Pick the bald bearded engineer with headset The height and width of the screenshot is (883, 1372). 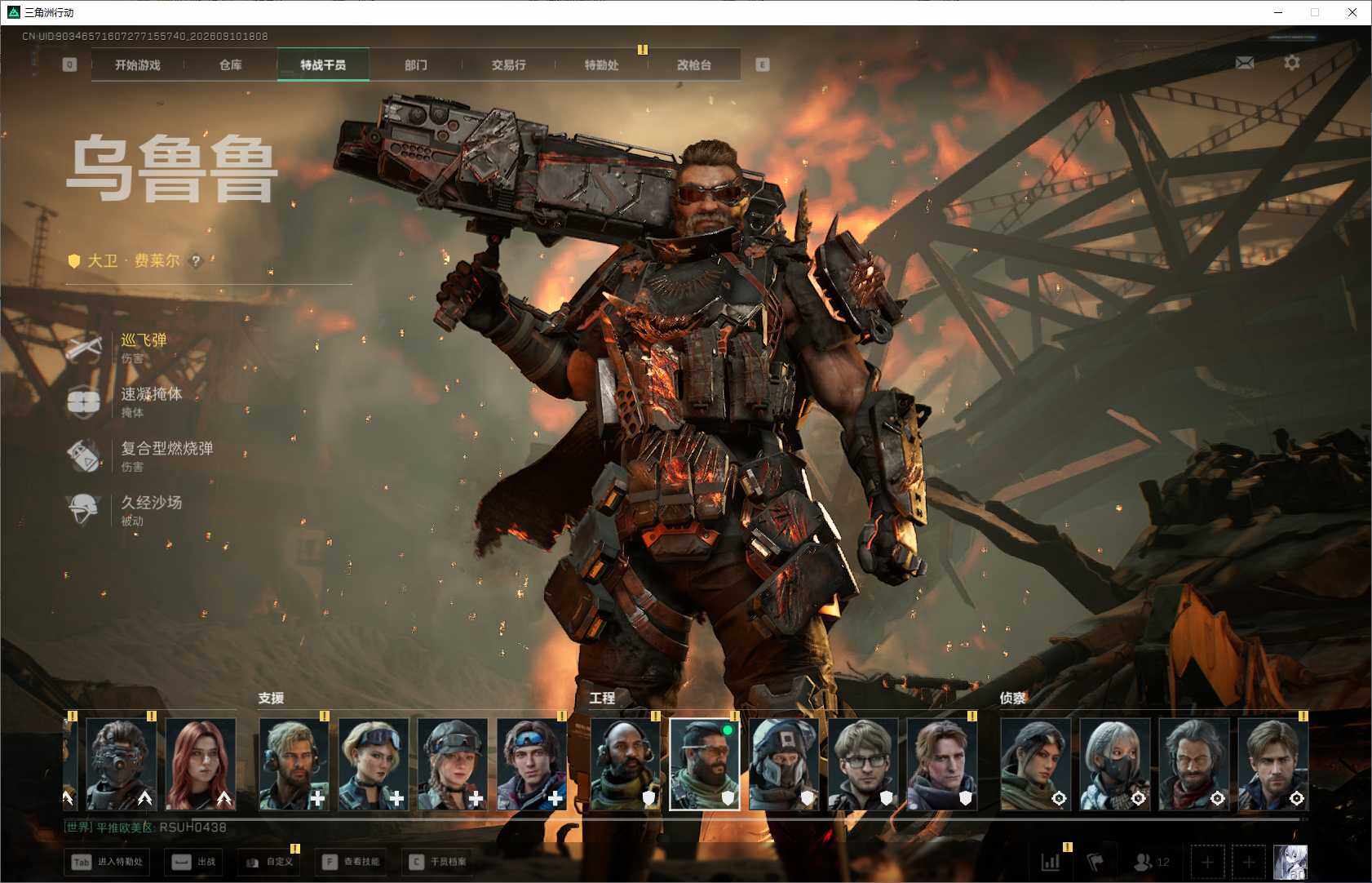(x=626, y=765)
